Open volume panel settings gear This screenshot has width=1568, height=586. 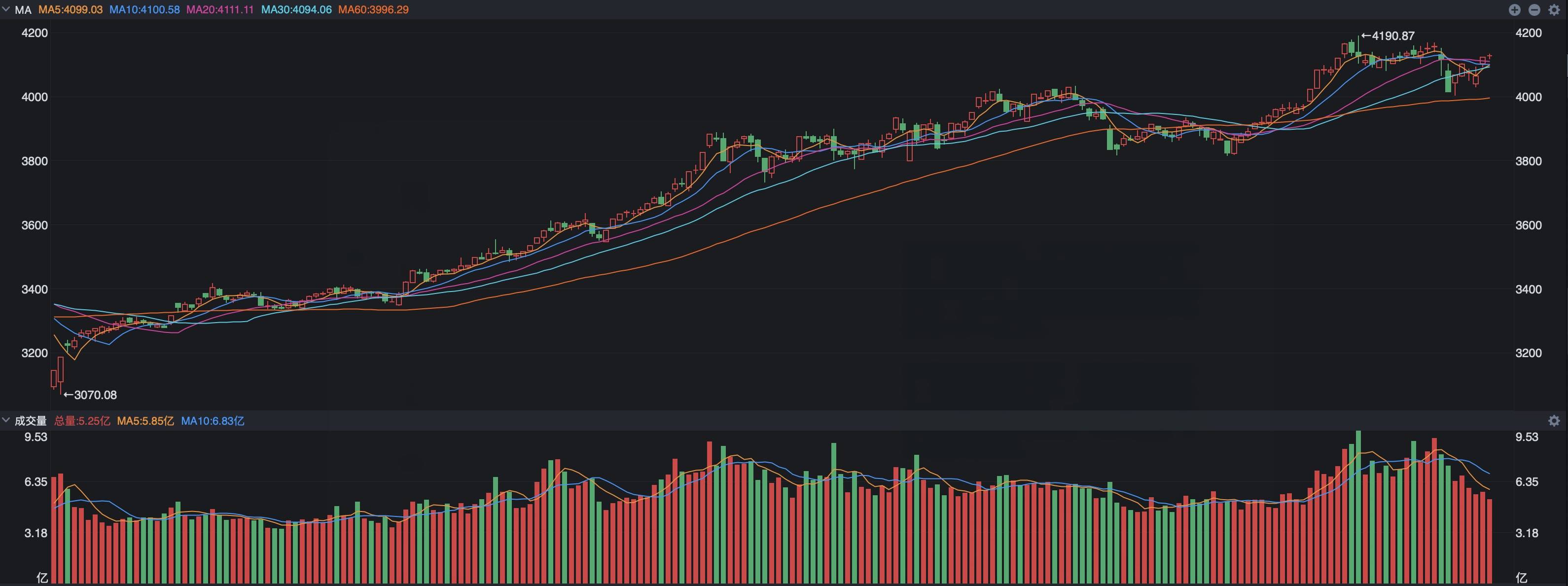point(1554,421)
